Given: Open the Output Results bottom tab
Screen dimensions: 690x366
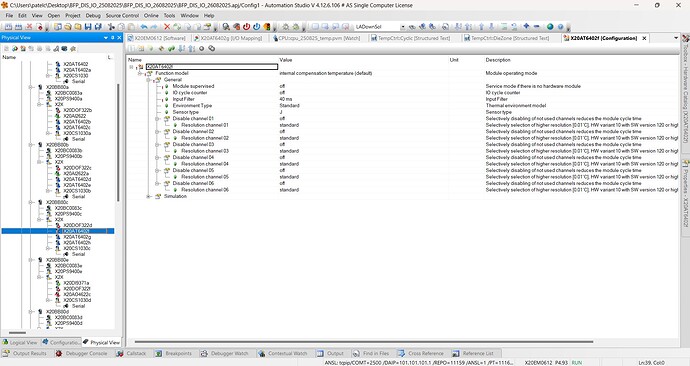Looking at the screenshot, I should (x=25, y=353).
